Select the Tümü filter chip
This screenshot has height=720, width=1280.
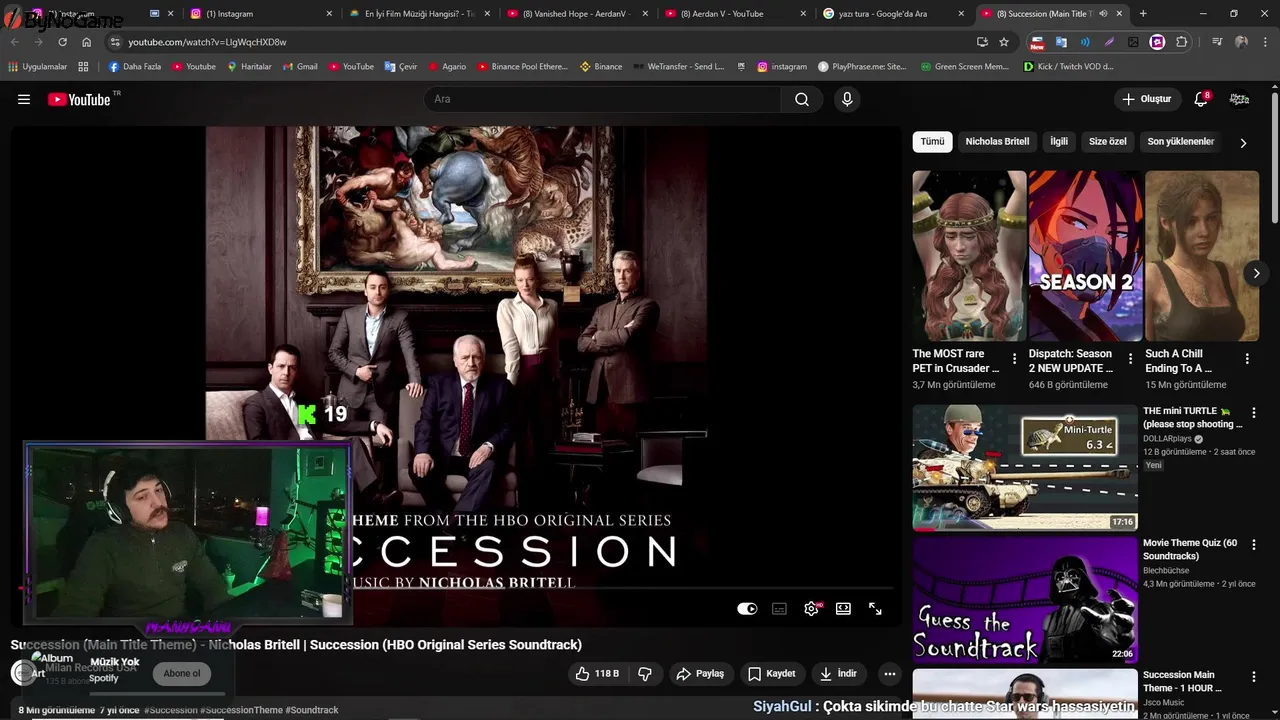pyautogui.click(x=932, y=142)
